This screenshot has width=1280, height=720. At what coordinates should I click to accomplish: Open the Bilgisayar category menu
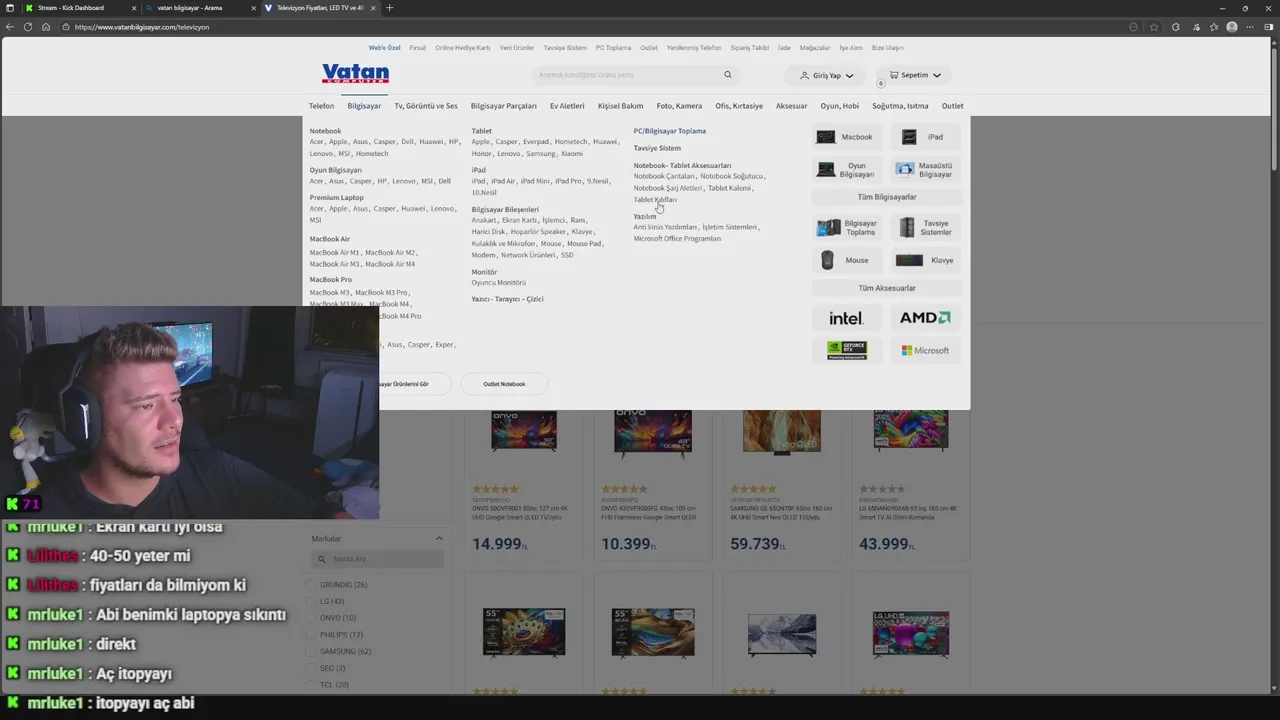point(364,106)
